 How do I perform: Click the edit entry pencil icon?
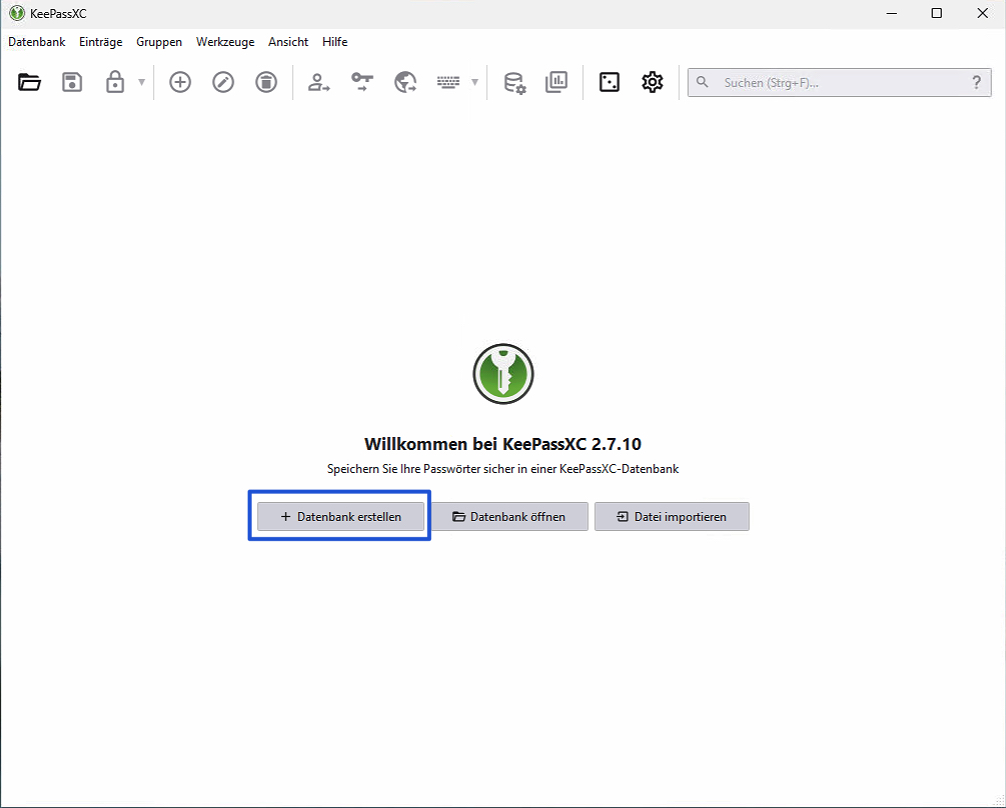223,82
